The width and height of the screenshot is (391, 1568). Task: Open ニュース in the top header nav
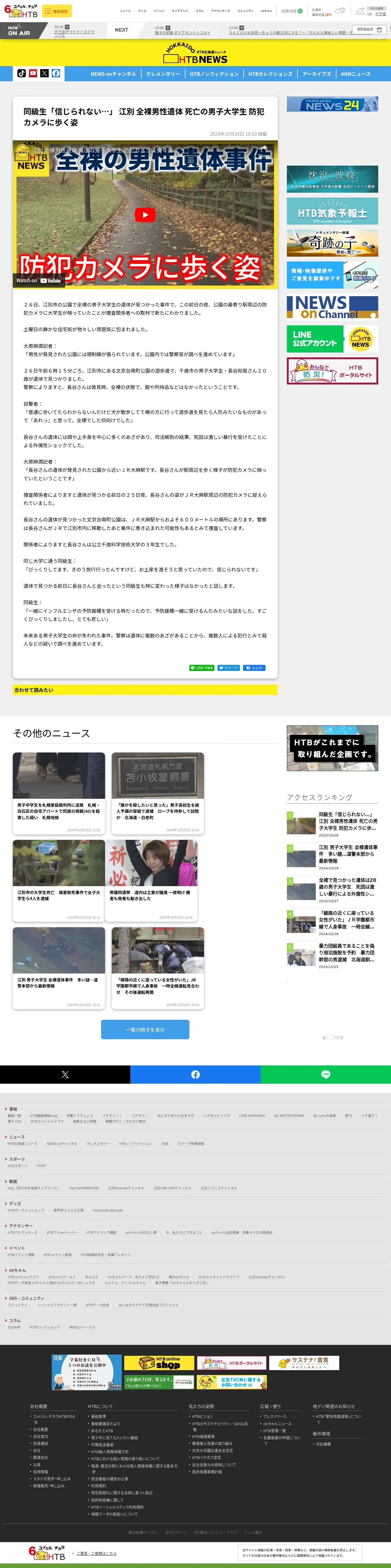coord(125,11)
